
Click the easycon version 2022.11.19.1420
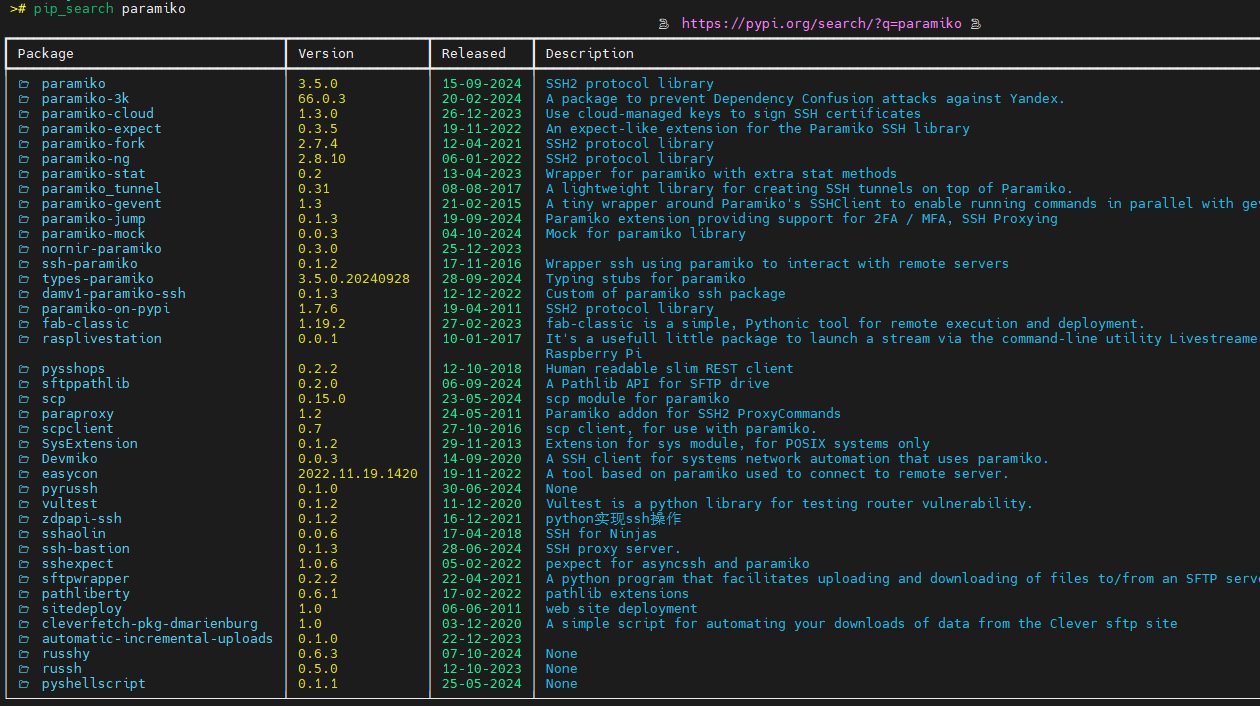[x=357, y=474]
